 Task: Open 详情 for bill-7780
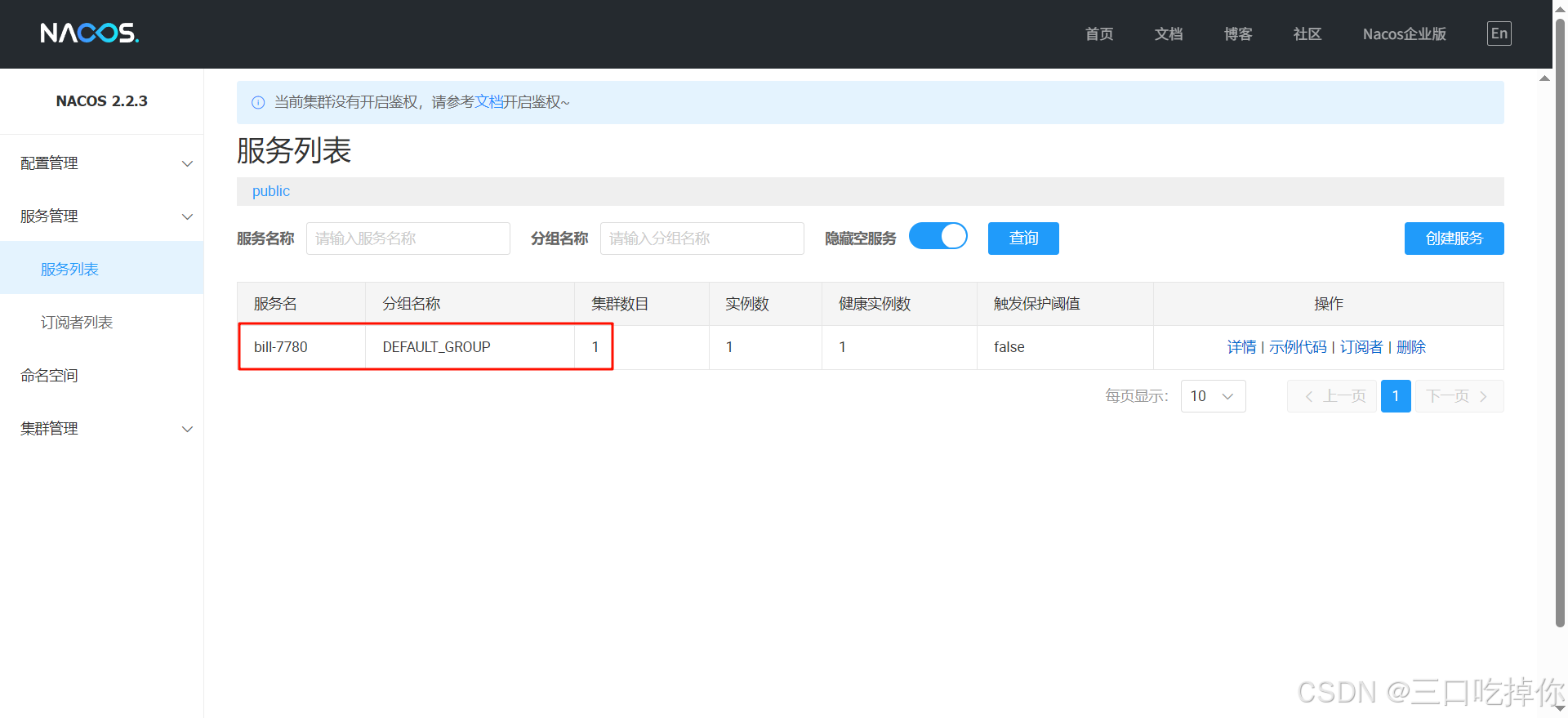[x=1241, y=347]
